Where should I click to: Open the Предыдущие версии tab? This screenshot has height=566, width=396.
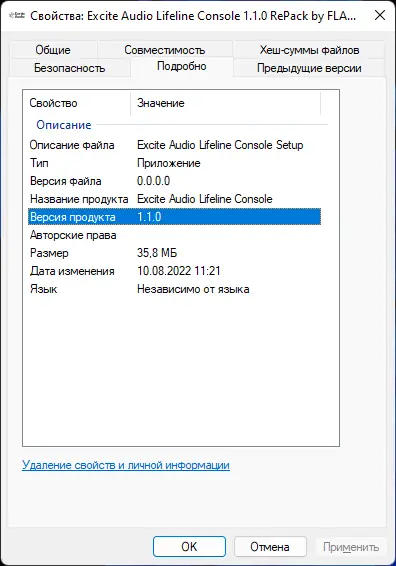pyautogui.click(x=309, y=68)
